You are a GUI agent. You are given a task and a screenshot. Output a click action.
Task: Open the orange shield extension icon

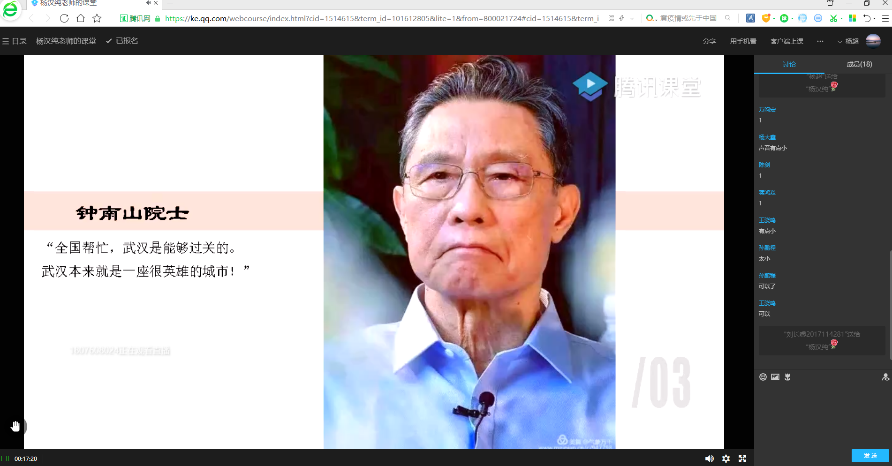[766, 18]
